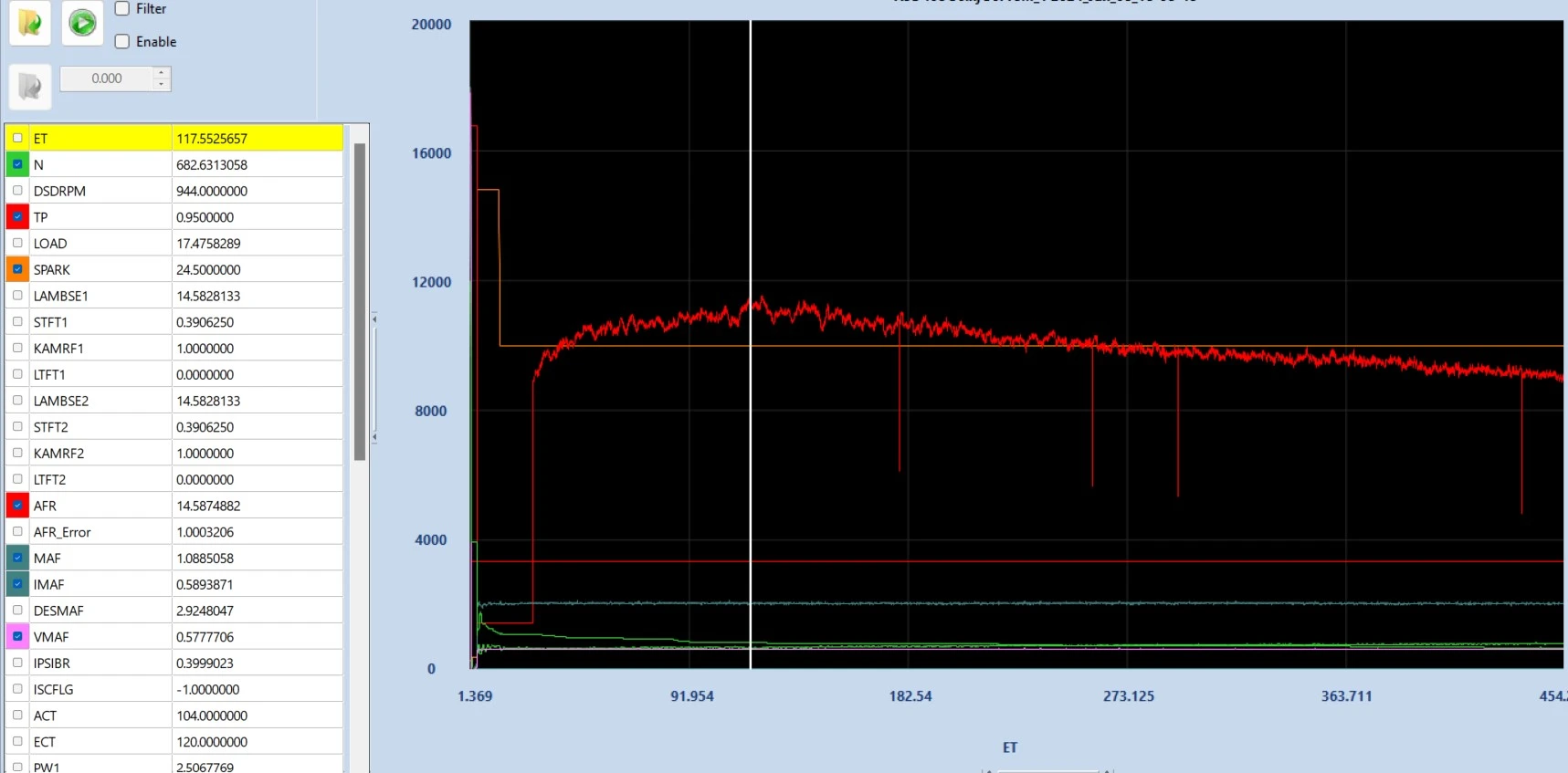Uncheck the green N channel checkbox

pos(17,164)
